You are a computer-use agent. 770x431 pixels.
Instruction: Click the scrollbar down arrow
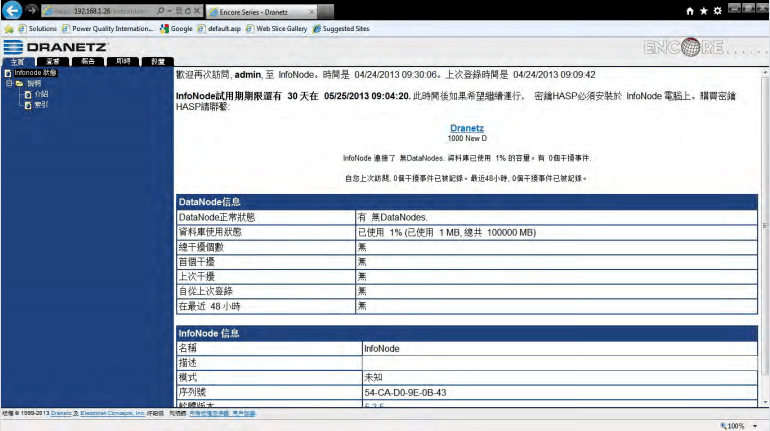pyautogui.click(x=765, y=403)
